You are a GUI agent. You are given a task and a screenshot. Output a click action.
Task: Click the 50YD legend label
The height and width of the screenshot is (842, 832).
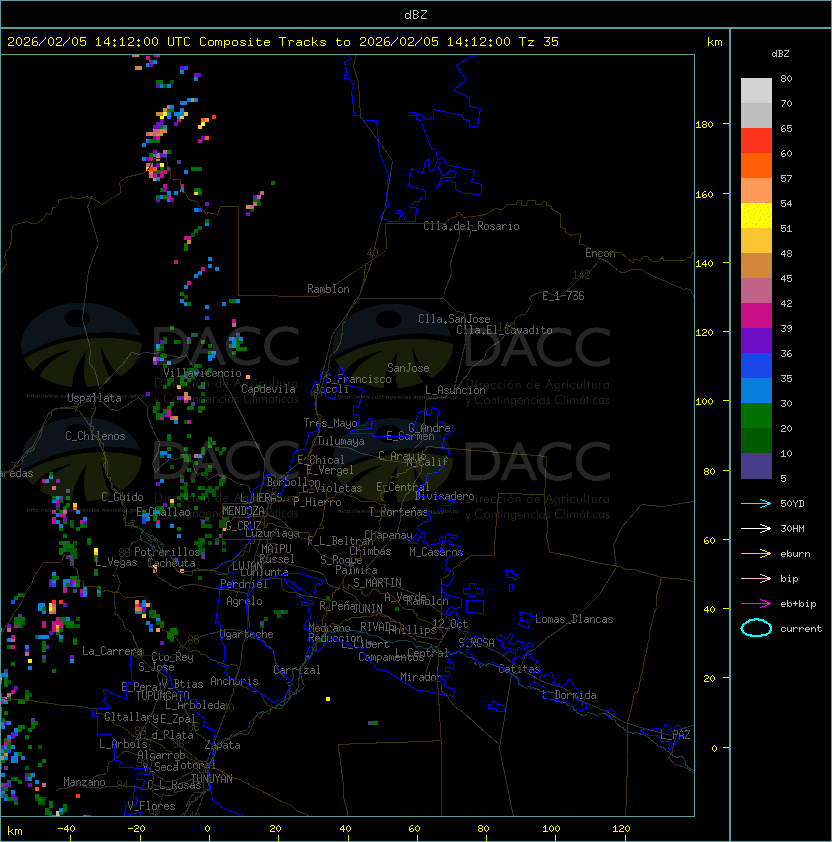click(792, 504)
